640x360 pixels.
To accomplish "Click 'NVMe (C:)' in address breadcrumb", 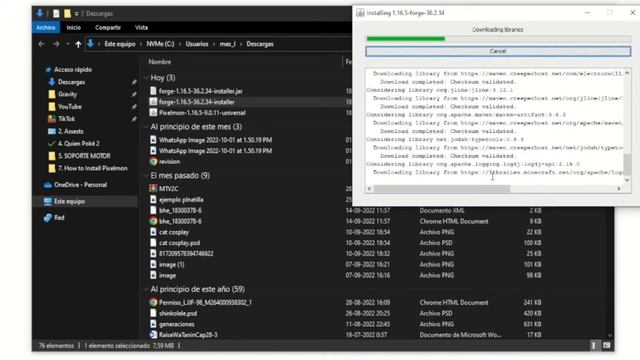I will tap(160, 44).
